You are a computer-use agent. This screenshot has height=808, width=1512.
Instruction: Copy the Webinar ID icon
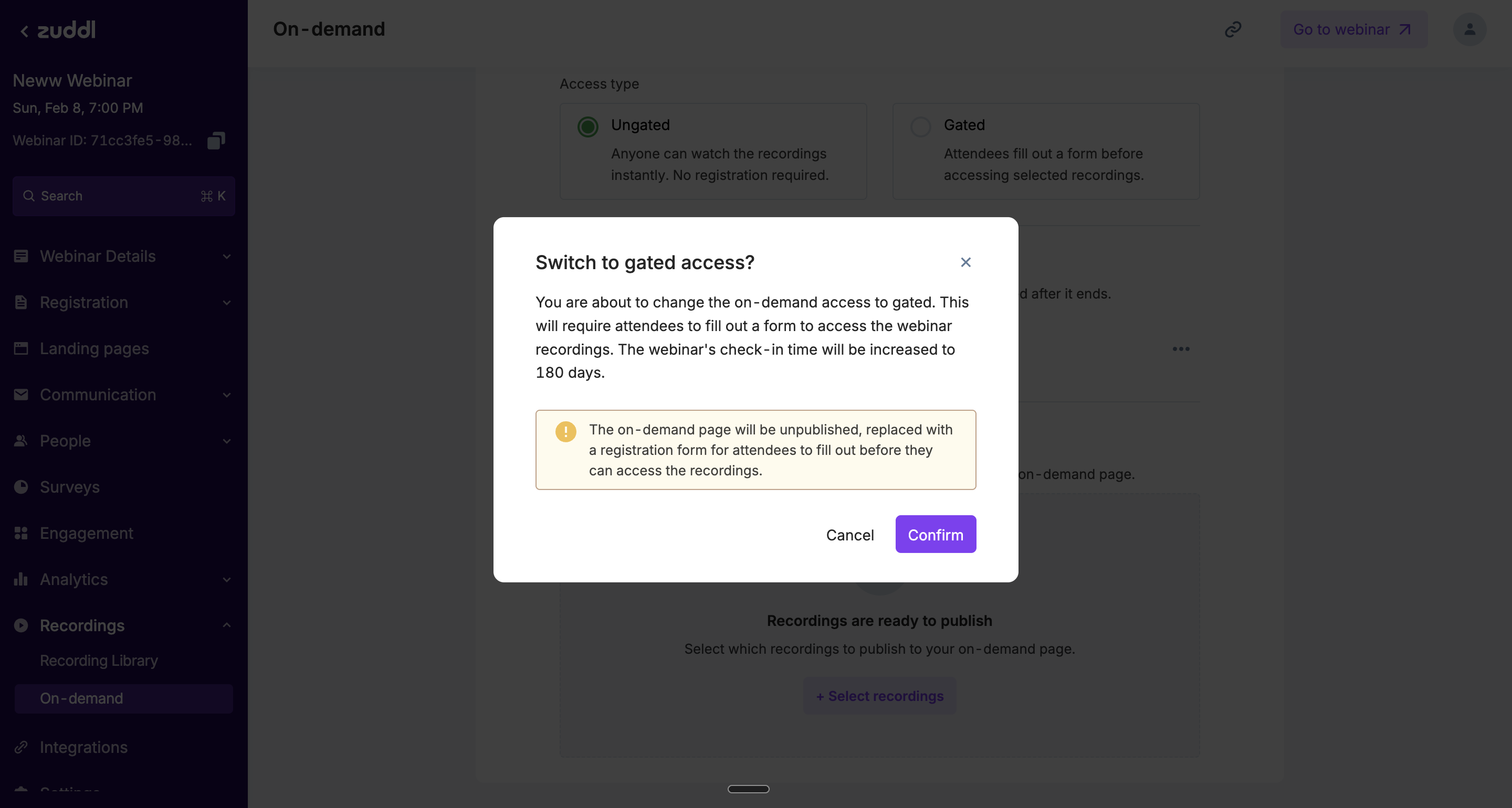pos(216,141)
